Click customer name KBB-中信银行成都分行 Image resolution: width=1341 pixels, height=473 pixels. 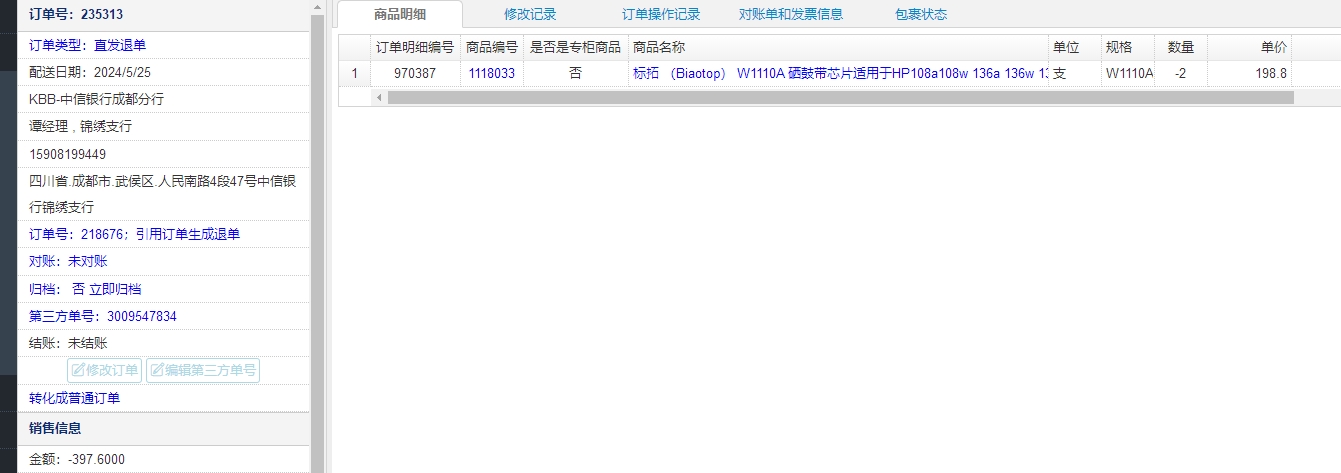pyautogui.click(x=96, y=99)
